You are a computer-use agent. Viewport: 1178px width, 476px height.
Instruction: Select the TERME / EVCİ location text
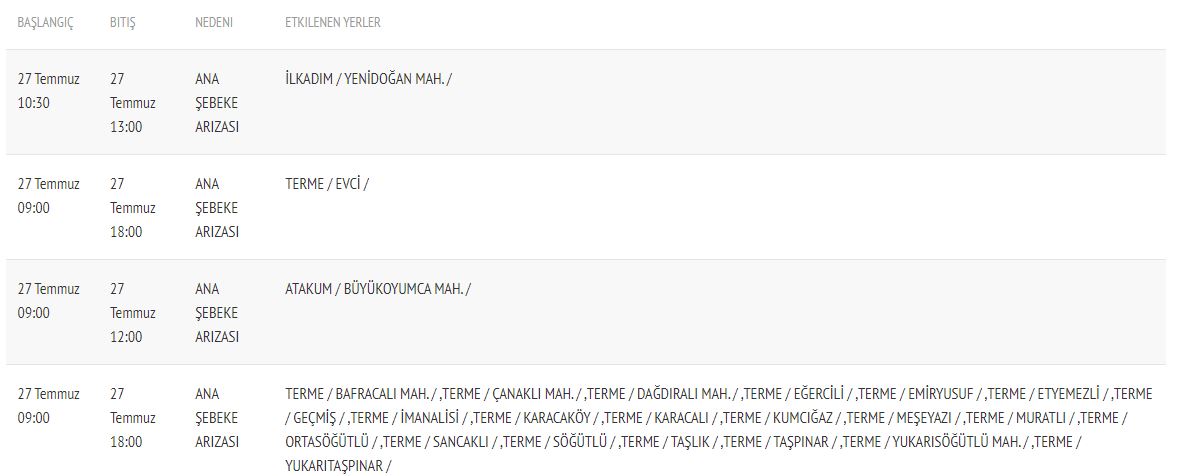[328, 184]
